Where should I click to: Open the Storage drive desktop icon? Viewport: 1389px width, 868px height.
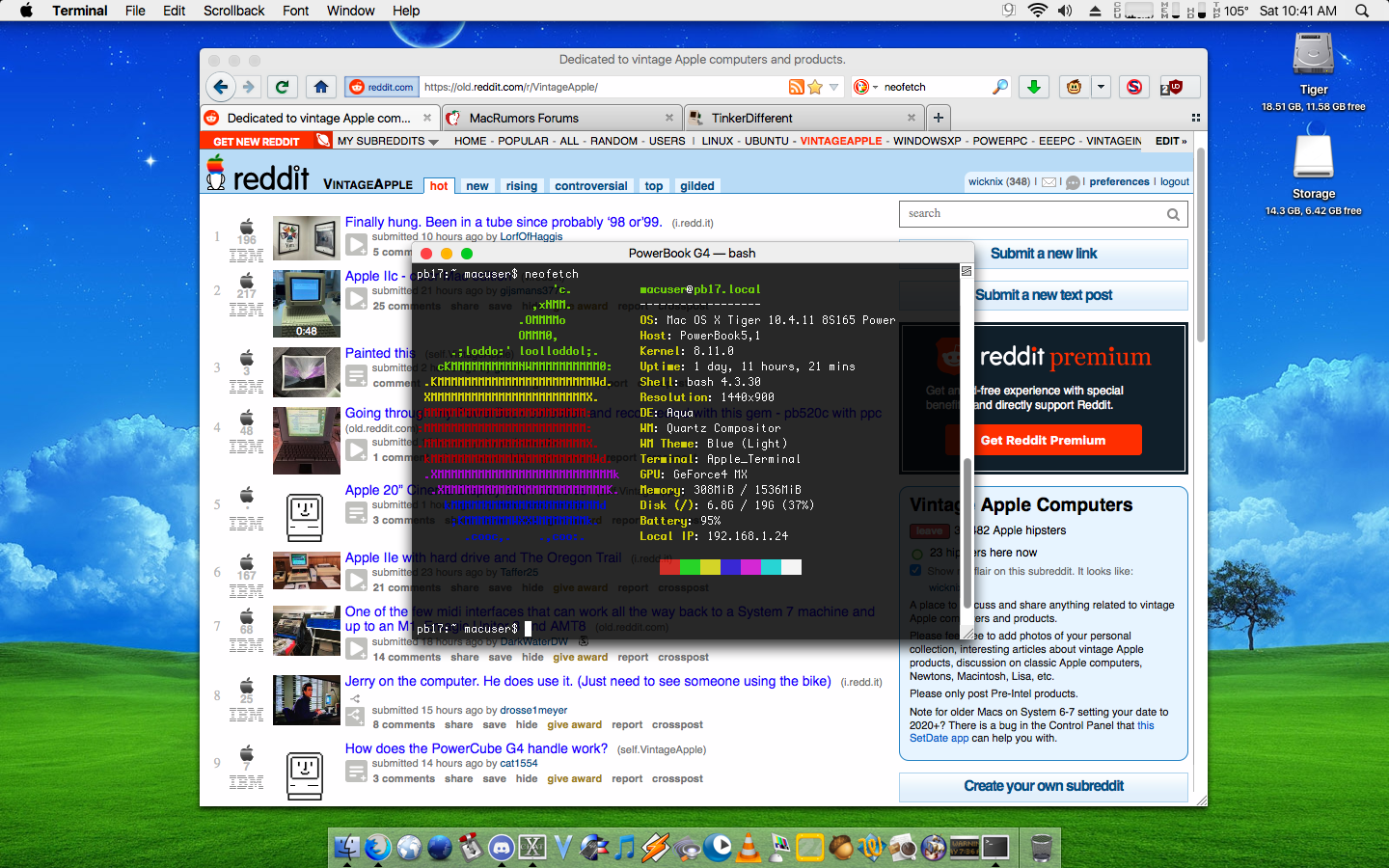tap(1313, 156)
